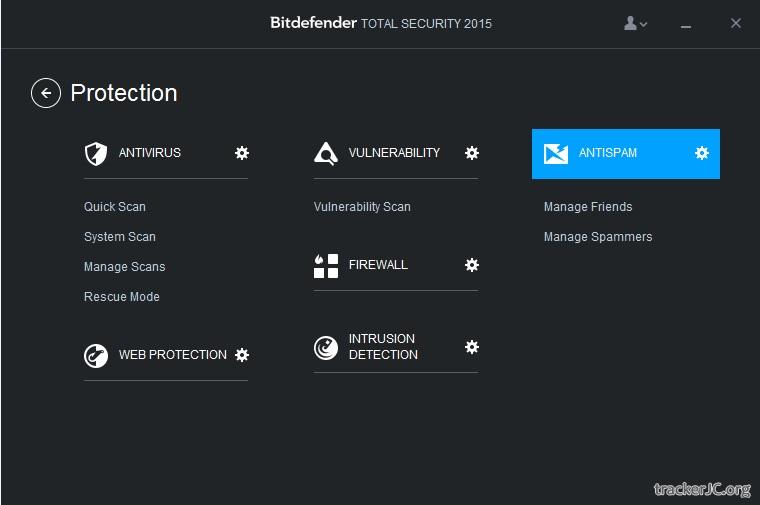Open Manage Scans

(125, 267)
